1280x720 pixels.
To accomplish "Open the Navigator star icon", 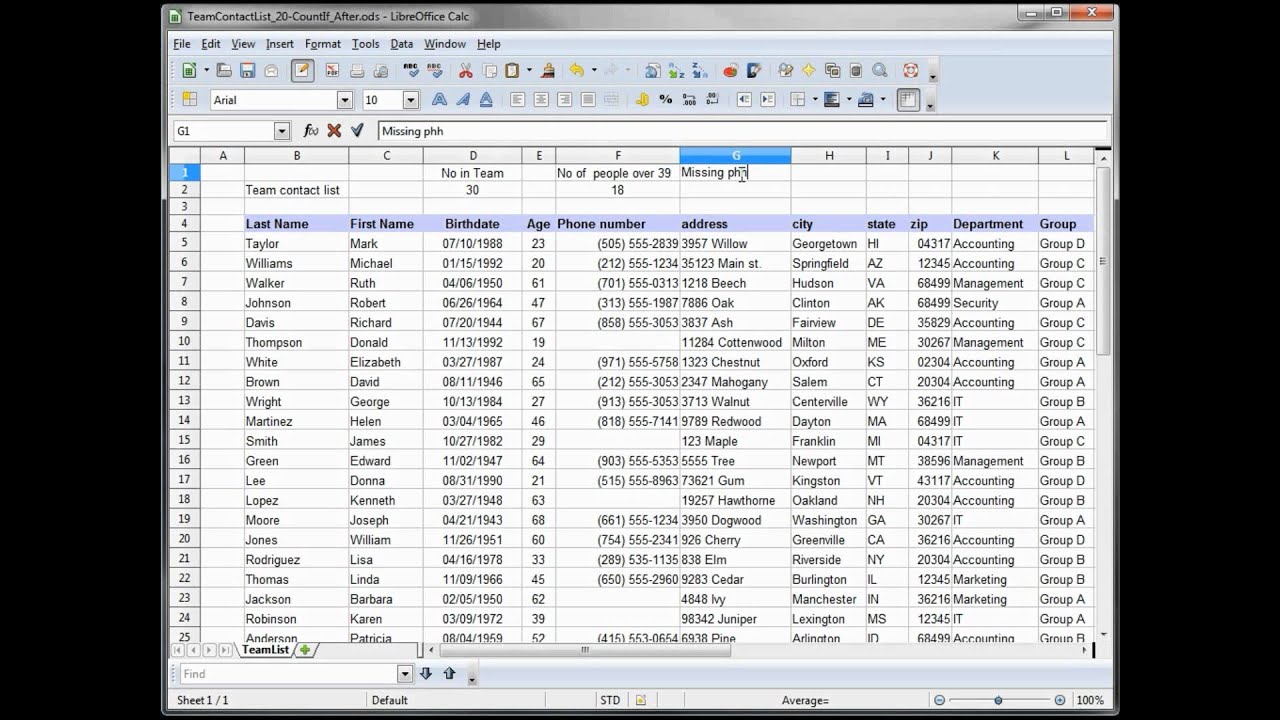I will [809, 71].
